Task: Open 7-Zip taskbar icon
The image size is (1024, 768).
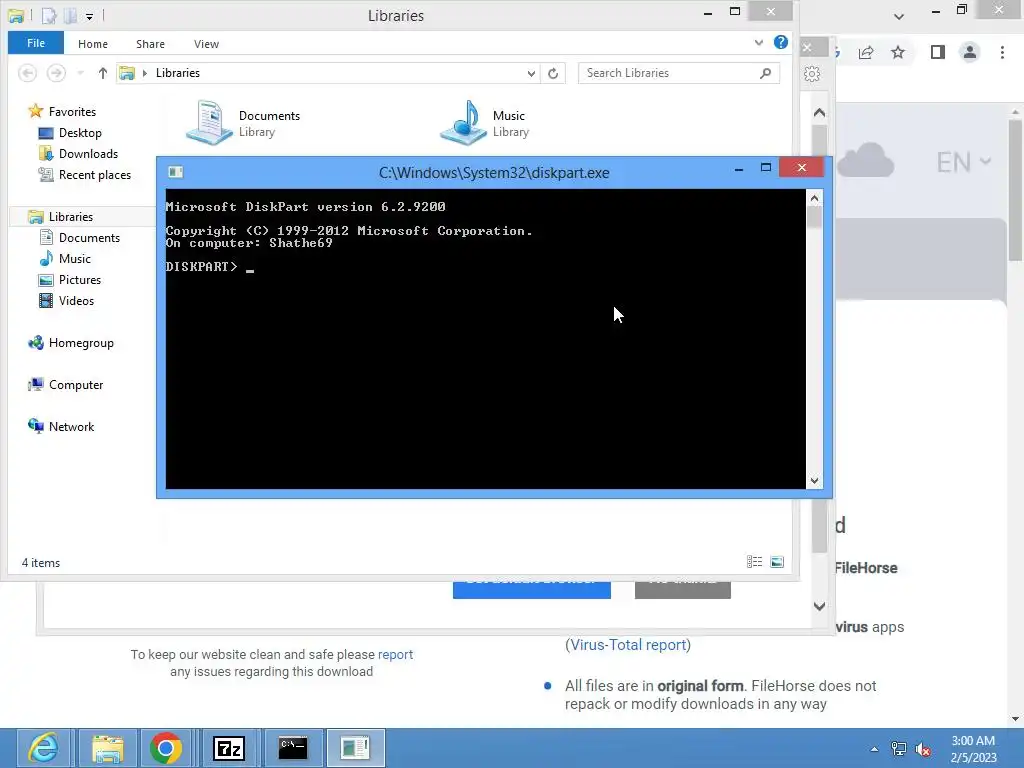Action: pos(229,748)
